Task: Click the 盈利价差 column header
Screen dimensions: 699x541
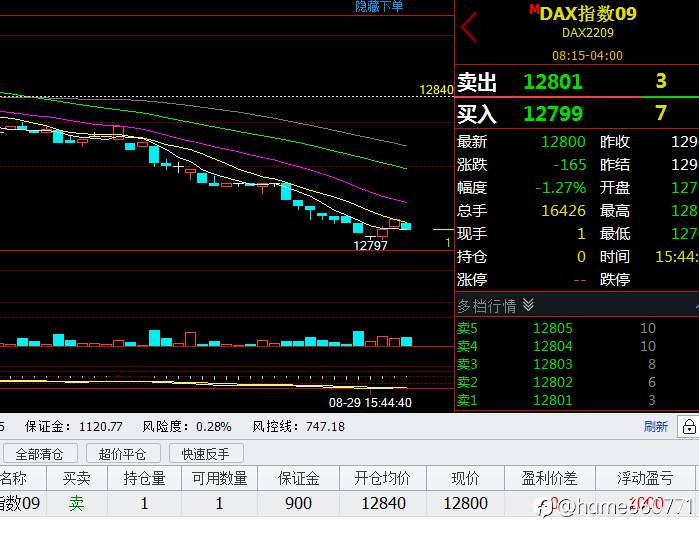Action: (550, 479)
